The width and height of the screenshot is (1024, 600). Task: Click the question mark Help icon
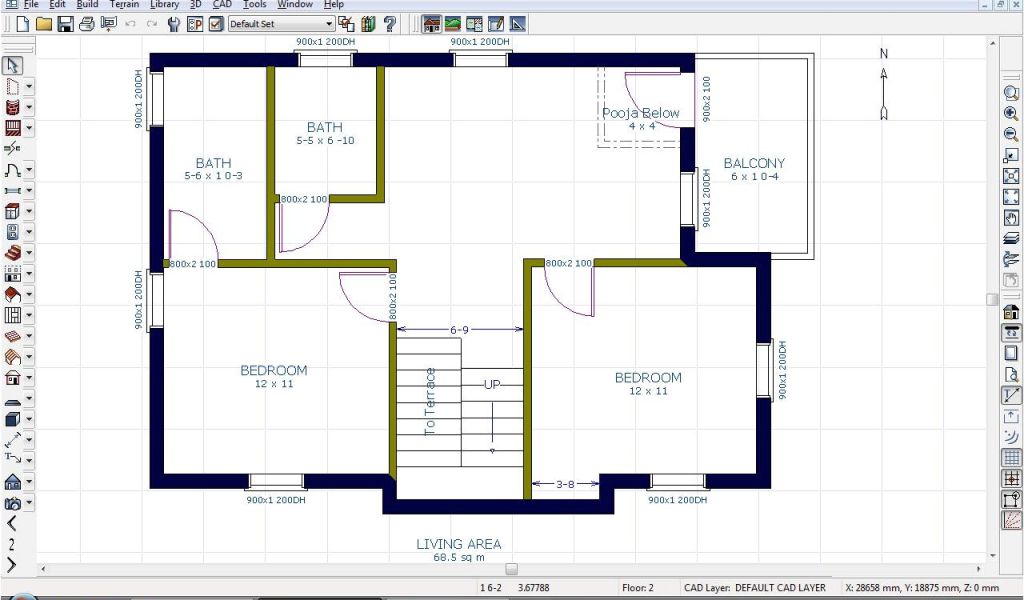(x=389, y=23)
